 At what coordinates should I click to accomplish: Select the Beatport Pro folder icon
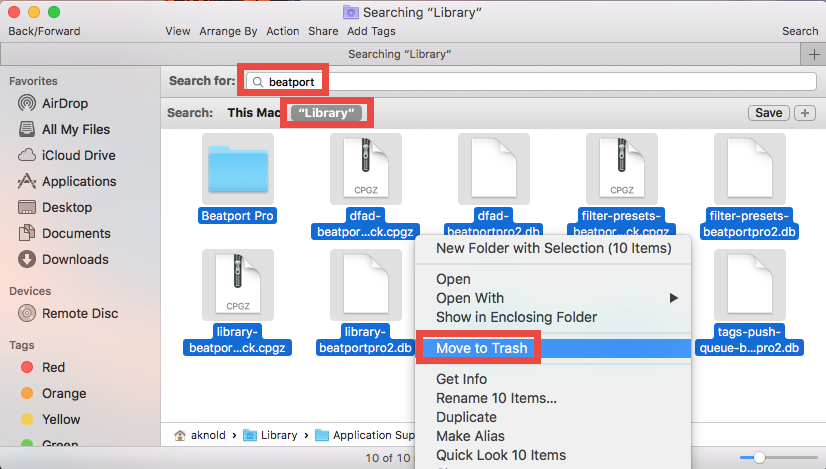[x=238, y=168]
